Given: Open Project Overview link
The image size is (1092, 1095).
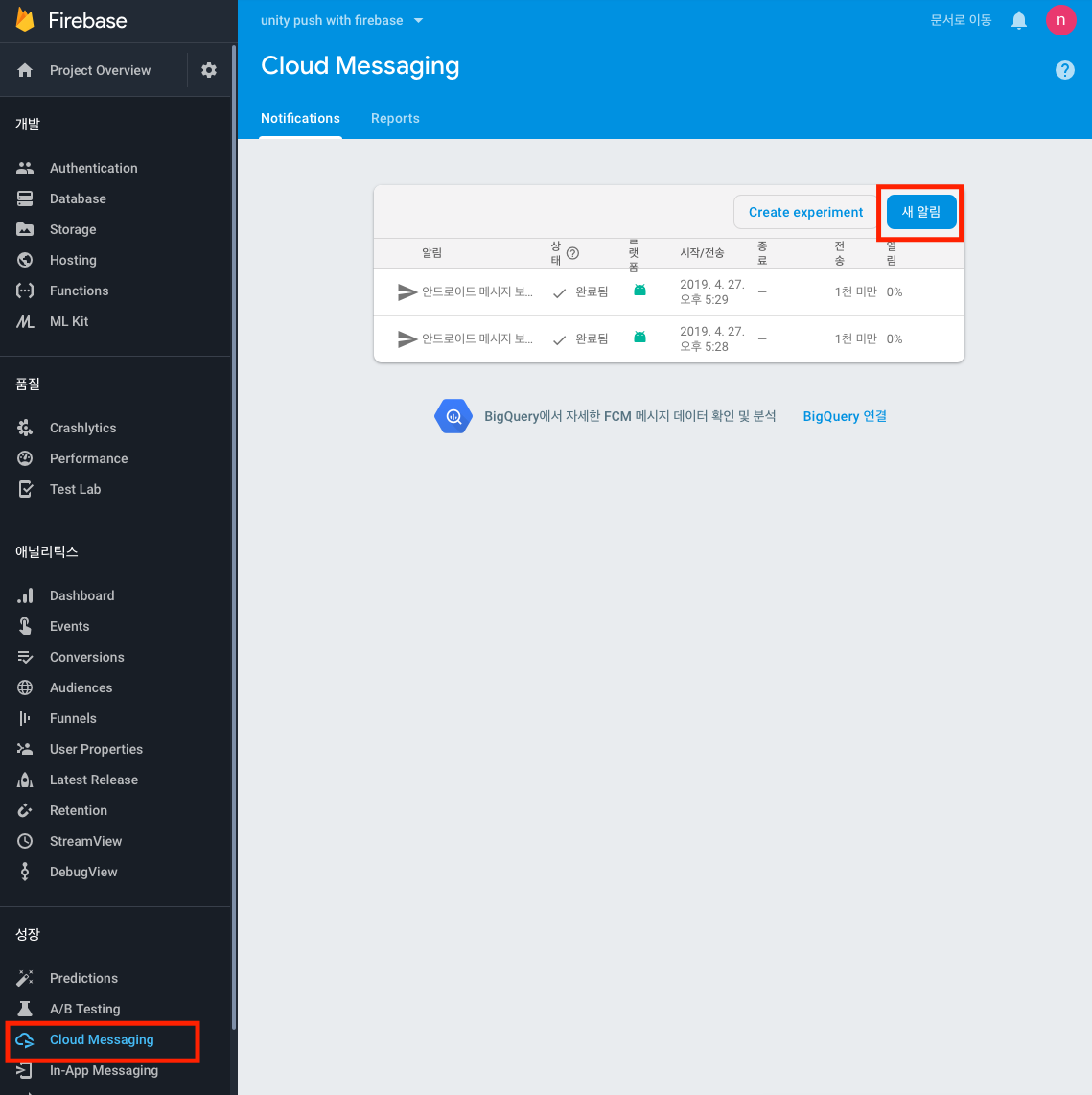Looking at the screenshot, I should (100, 70).
